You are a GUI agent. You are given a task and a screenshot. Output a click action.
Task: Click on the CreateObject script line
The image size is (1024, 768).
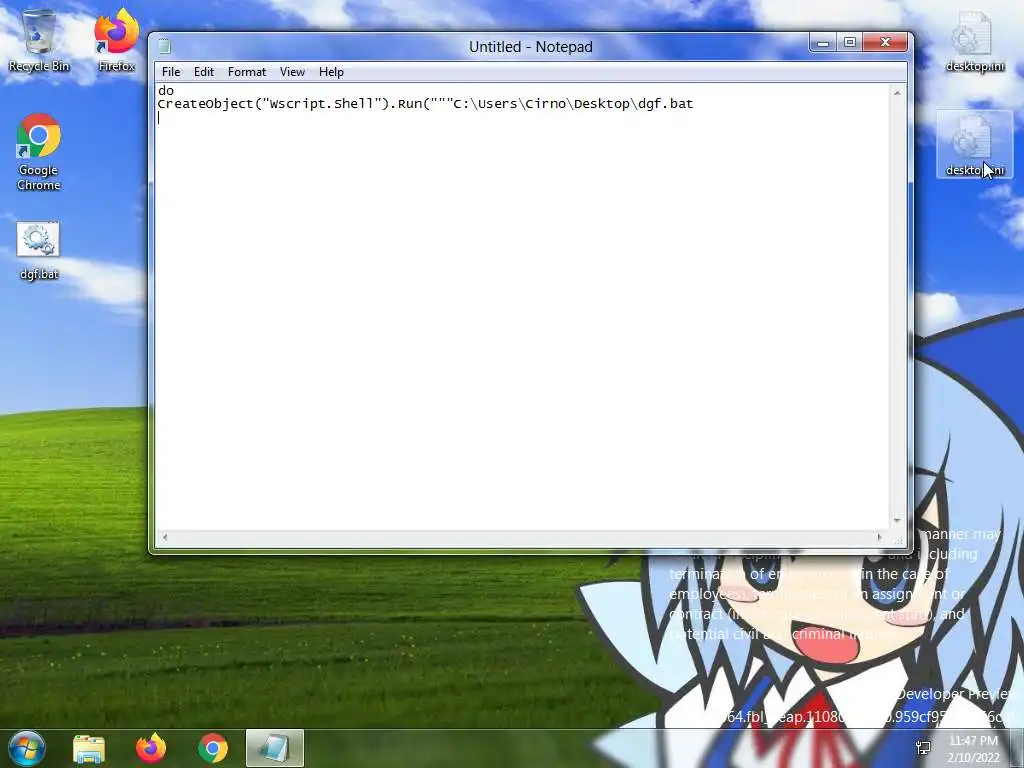pyautogui.click(x=425, y=104)
